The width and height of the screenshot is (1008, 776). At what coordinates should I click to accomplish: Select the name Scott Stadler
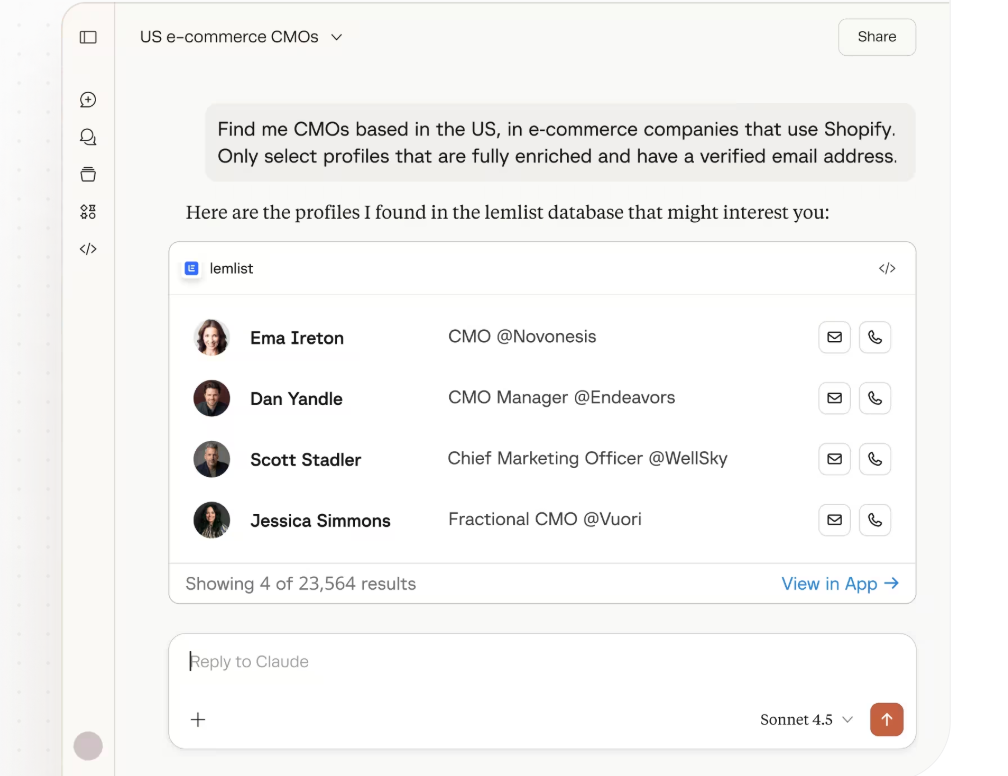click(x=305, y=460)
